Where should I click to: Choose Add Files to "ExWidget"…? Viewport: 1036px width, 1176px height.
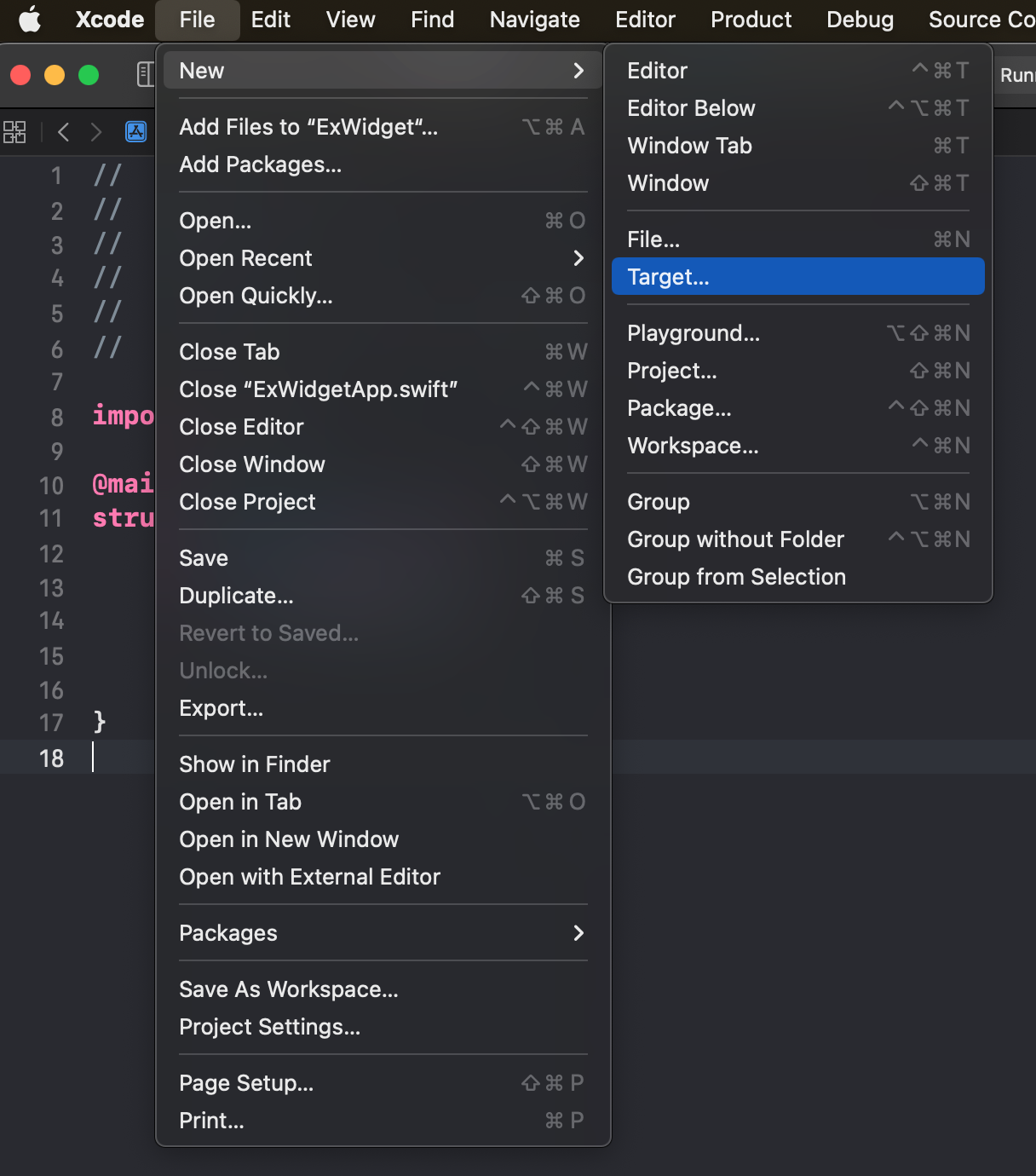pos(383,126)
